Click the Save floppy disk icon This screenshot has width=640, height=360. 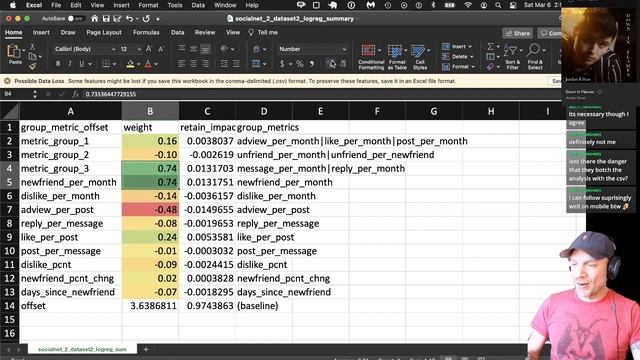pyautogui.click(x=106, y=18)
